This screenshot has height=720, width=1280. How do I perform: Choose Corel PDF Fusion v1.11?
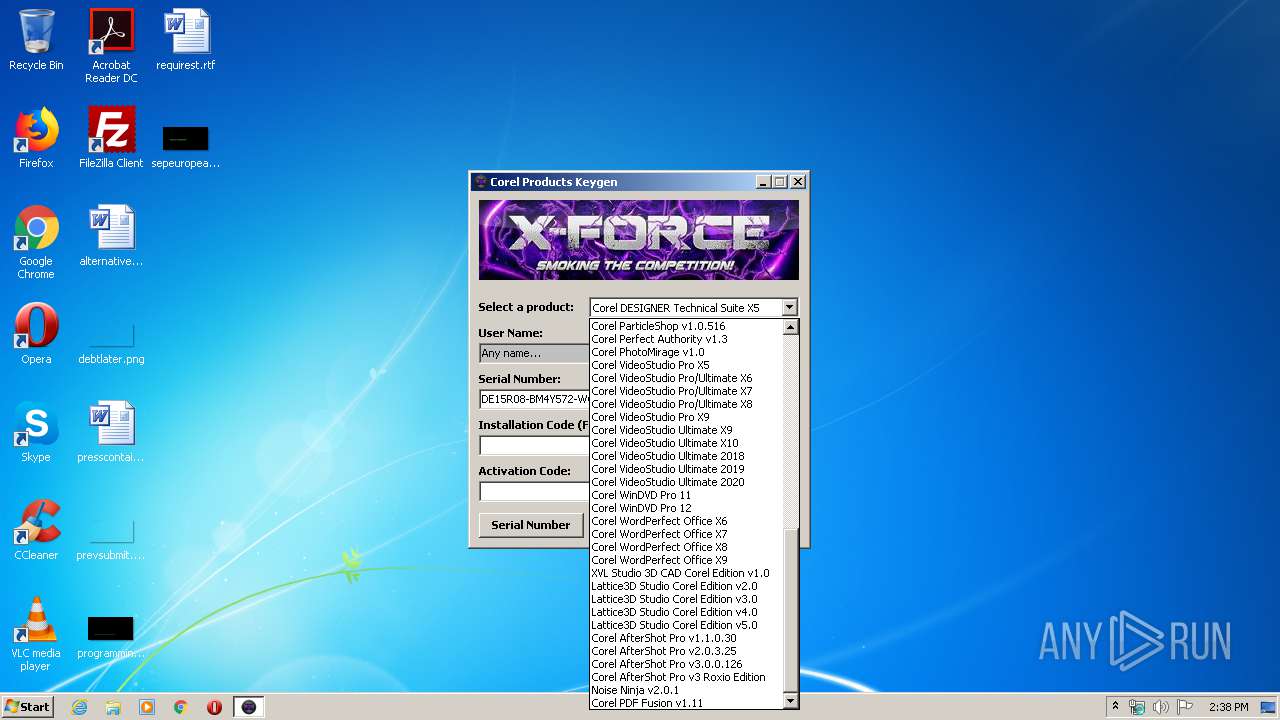click(686, 703)
